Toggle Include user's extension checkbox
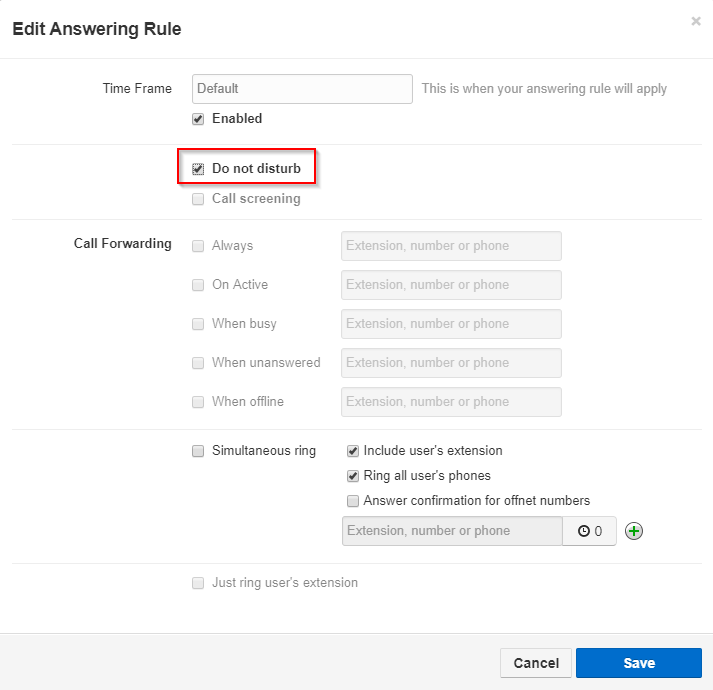Screen dimensions: 713x690 pos(353,451)
